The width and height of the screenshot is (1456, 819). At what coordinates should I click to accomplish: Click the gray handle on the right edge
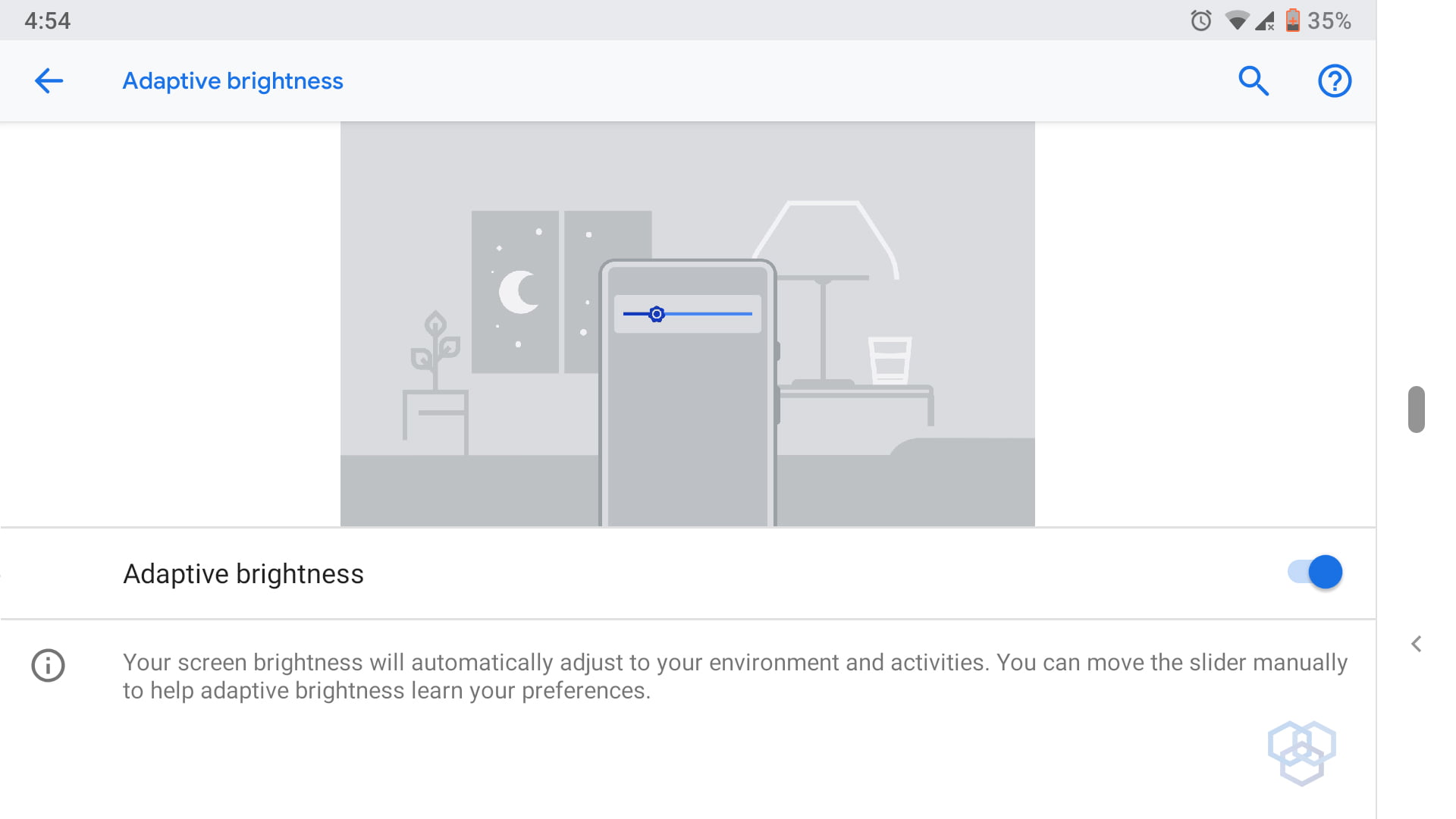coord(1416,409)
